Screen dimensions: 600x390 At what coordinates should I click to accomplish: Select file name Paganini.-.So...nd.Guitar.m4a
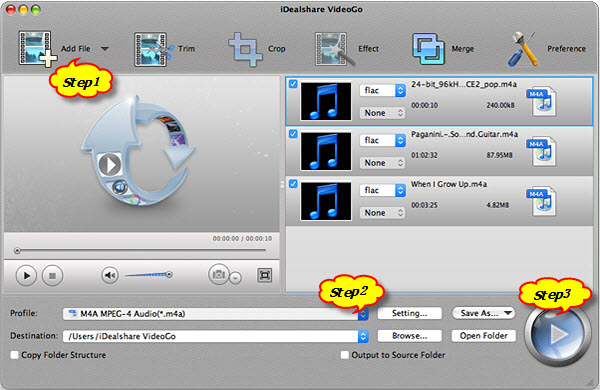coord(465,134)
